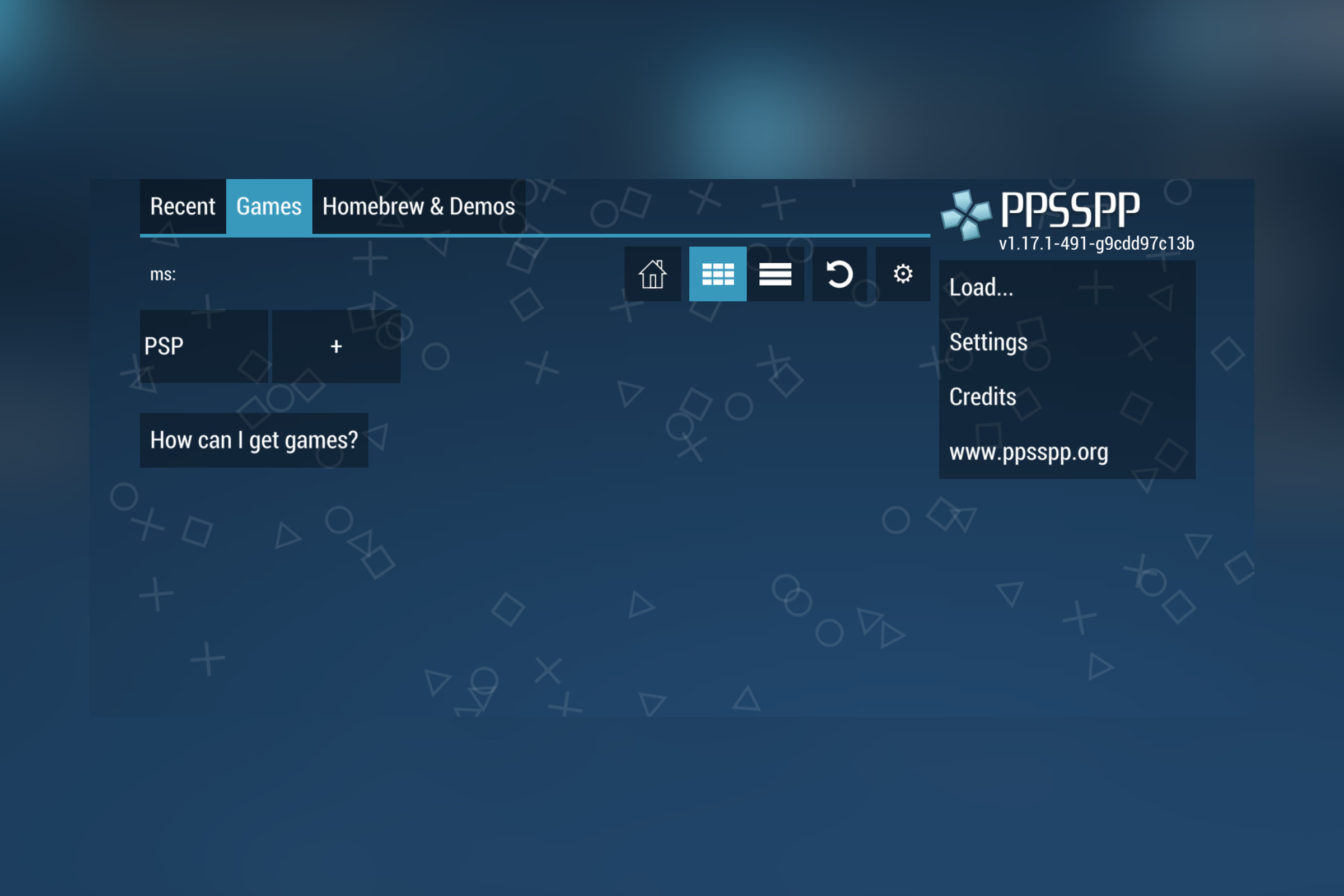The image size is (1344, 896).
Task: Click the reset/refresh icon
Action: [840, 273]
